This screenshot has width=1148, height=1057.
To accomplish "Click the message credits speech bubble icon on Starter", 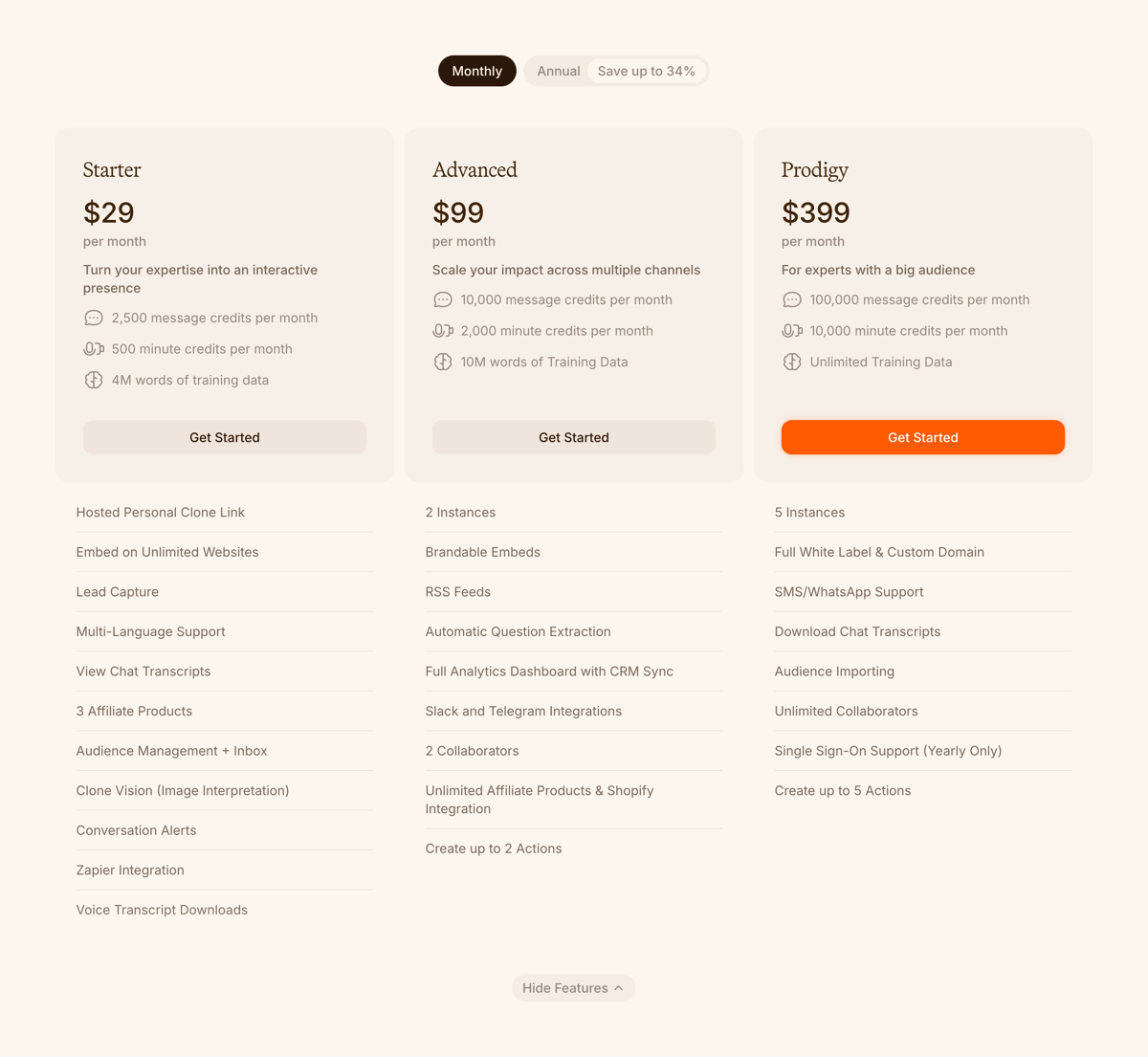I will coord(93,317).
